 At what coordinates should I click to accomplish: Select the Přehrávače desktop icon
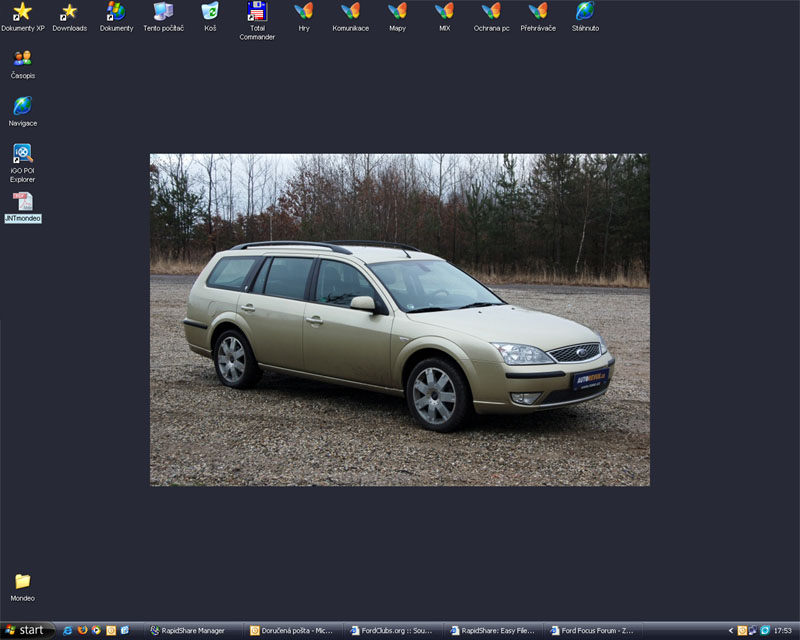(538, 12)
